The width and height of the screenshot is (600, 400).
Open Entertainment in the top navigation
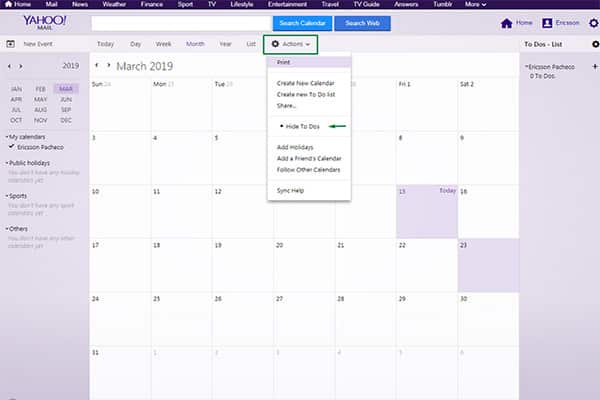(287, 4)
